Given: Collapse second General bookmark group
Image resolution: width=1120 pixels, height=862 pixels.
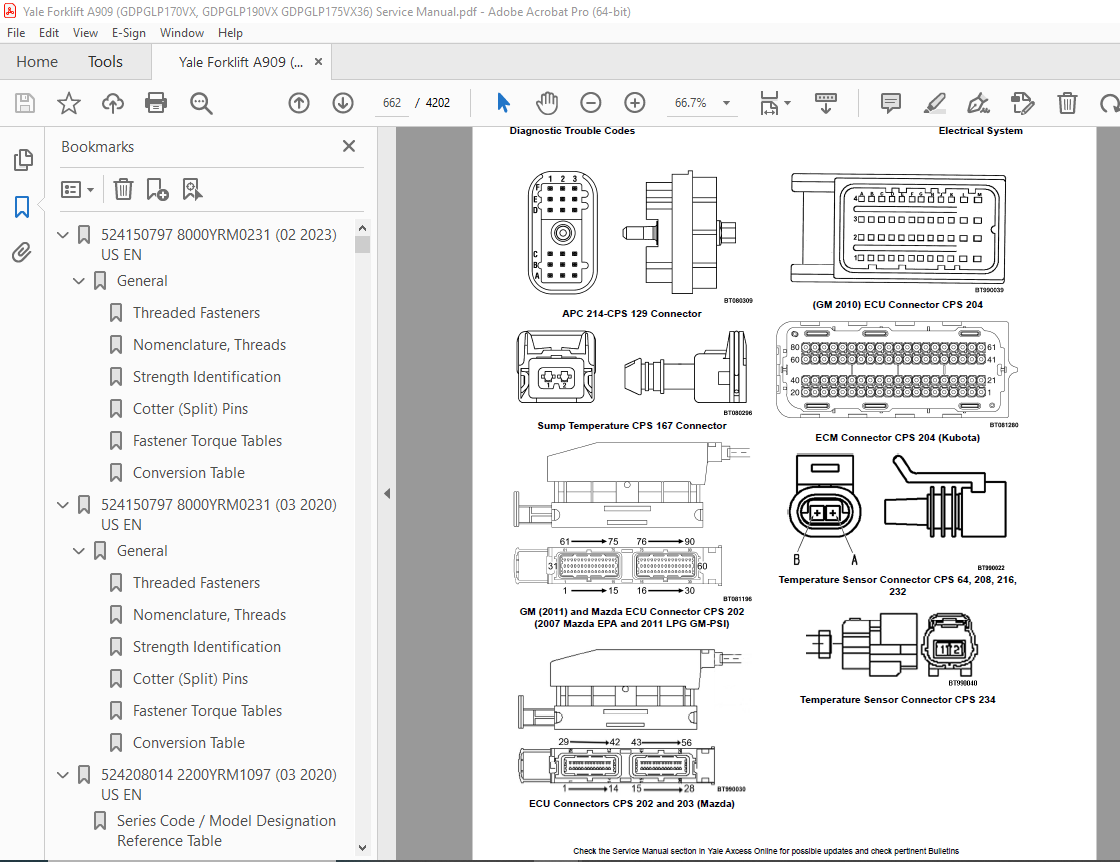Looking at the screenshot, I should (x=79, y=551).
